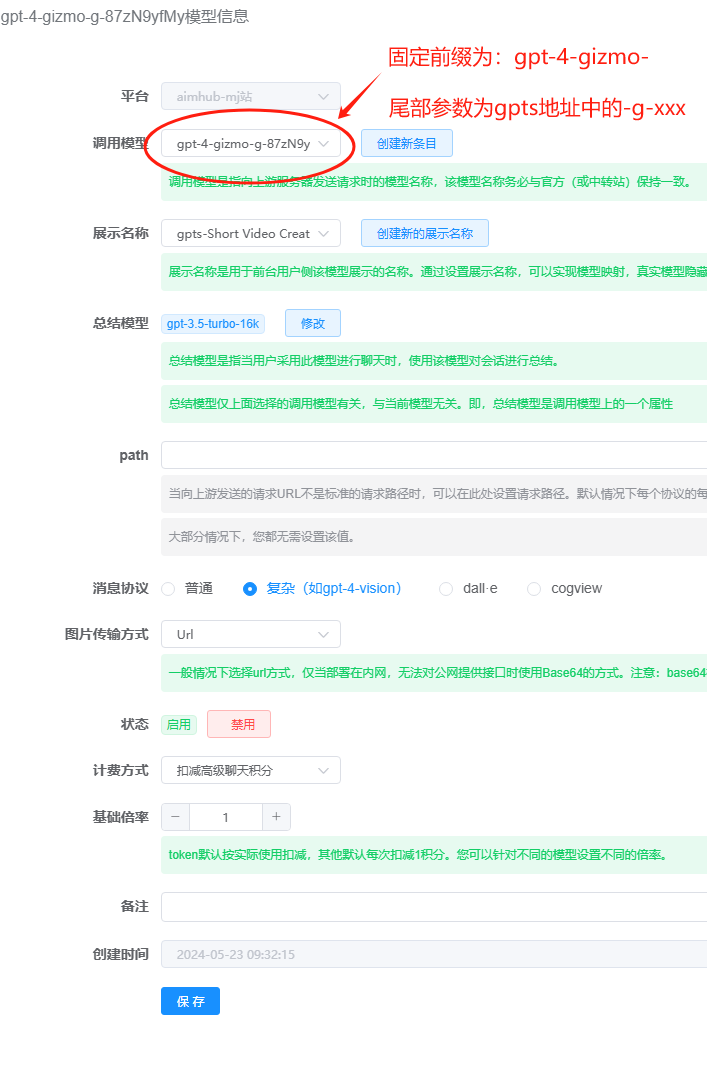Click the chevron arrow in 平台 select

pos(323,97)
